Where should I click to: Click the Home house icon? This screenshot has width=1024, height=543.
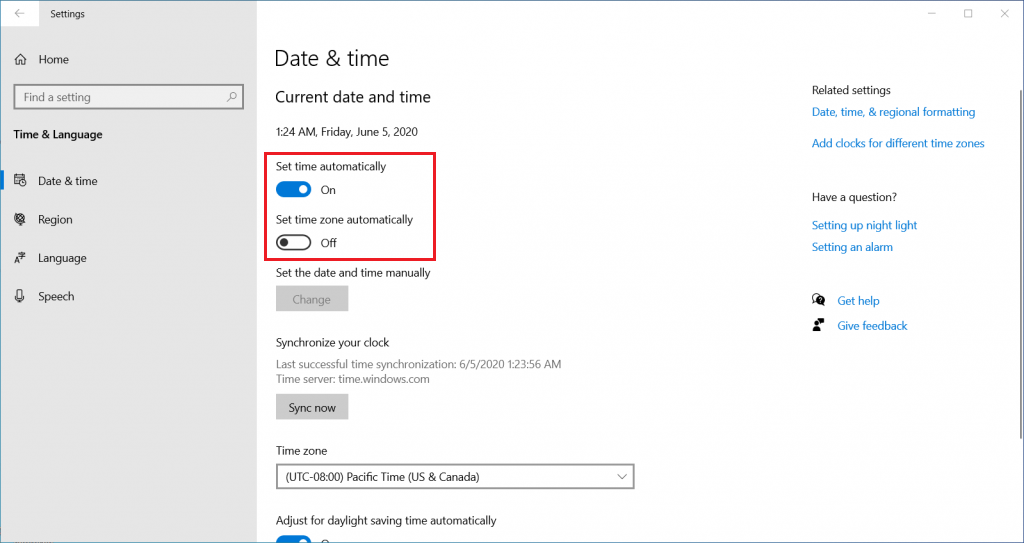click(20, 59)
